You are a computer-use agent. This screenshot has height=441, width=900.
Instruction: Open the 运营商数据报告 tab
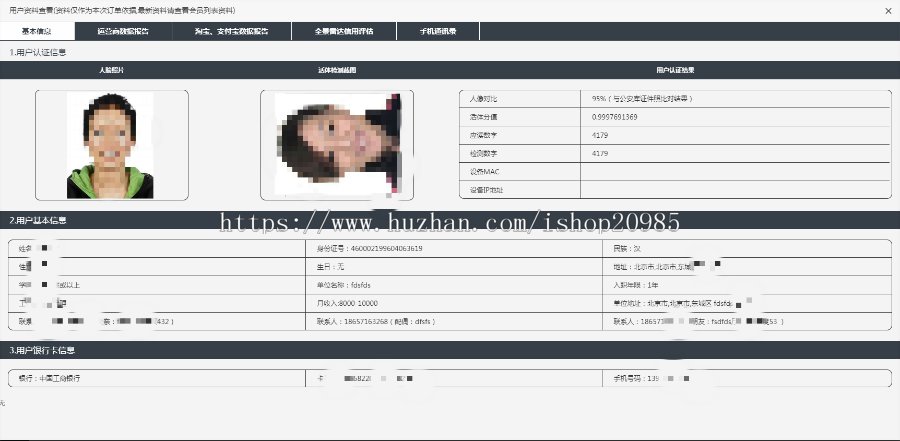click(x=123, y=32)
